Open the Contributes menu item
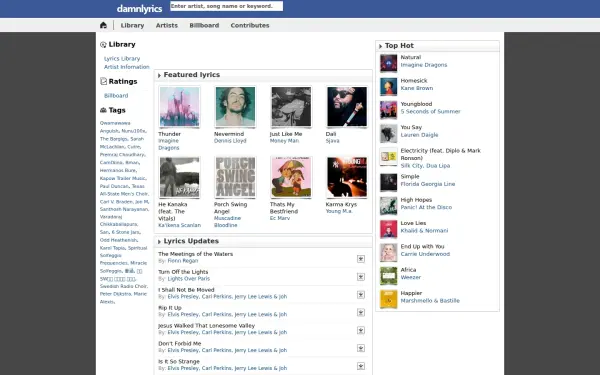This screenshot has height=375, width=600. tap(250, 25)
